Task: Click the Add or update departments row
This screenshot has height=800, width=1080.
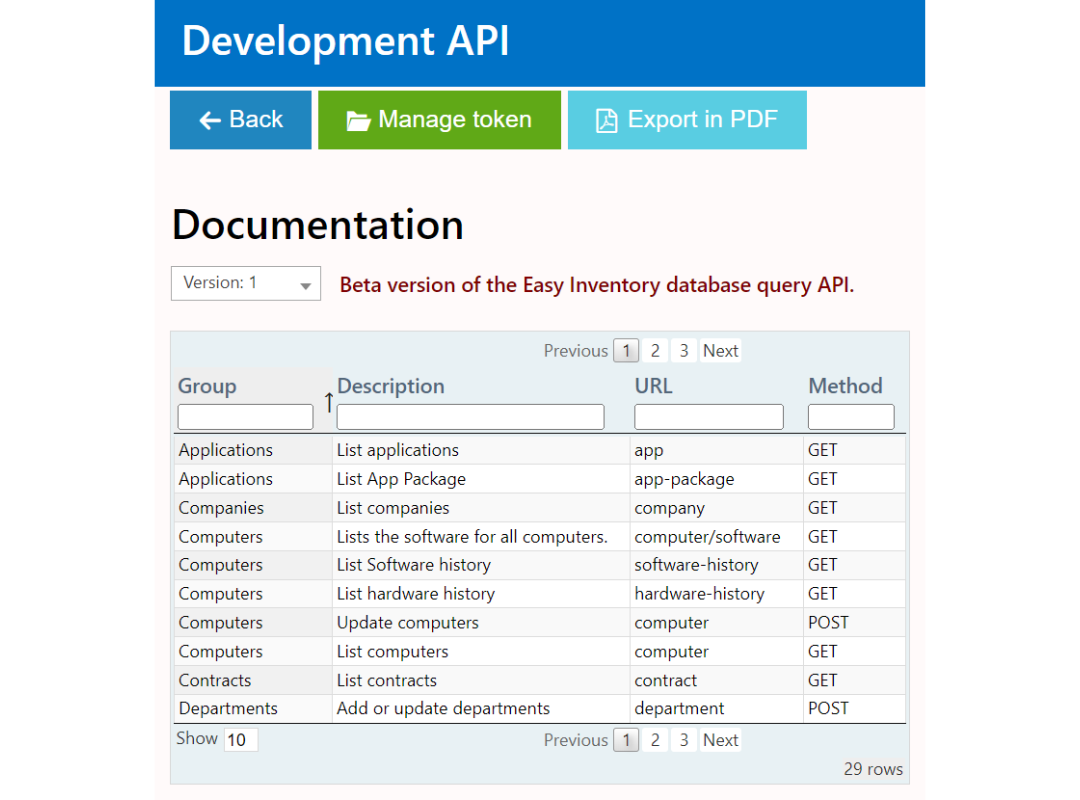Action: pyautogui.click(x=443, y=709)
